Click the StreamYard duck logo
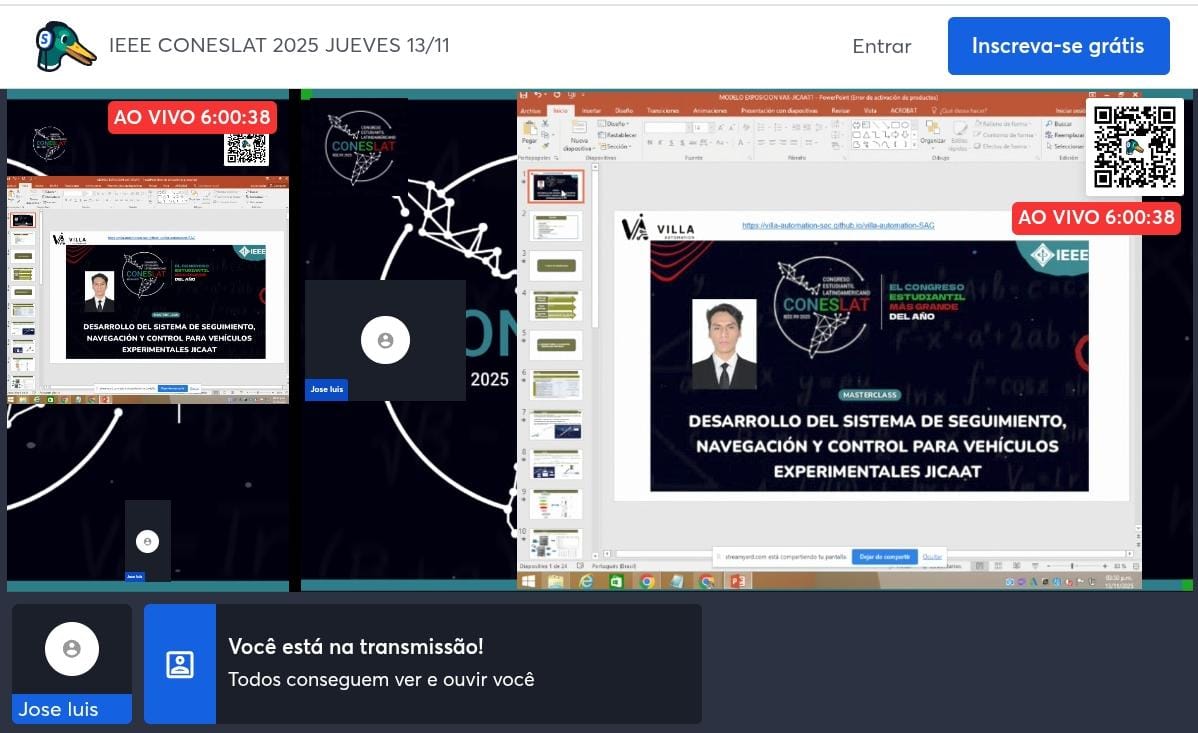1198x733 pixels. click(x=64, y=47)
